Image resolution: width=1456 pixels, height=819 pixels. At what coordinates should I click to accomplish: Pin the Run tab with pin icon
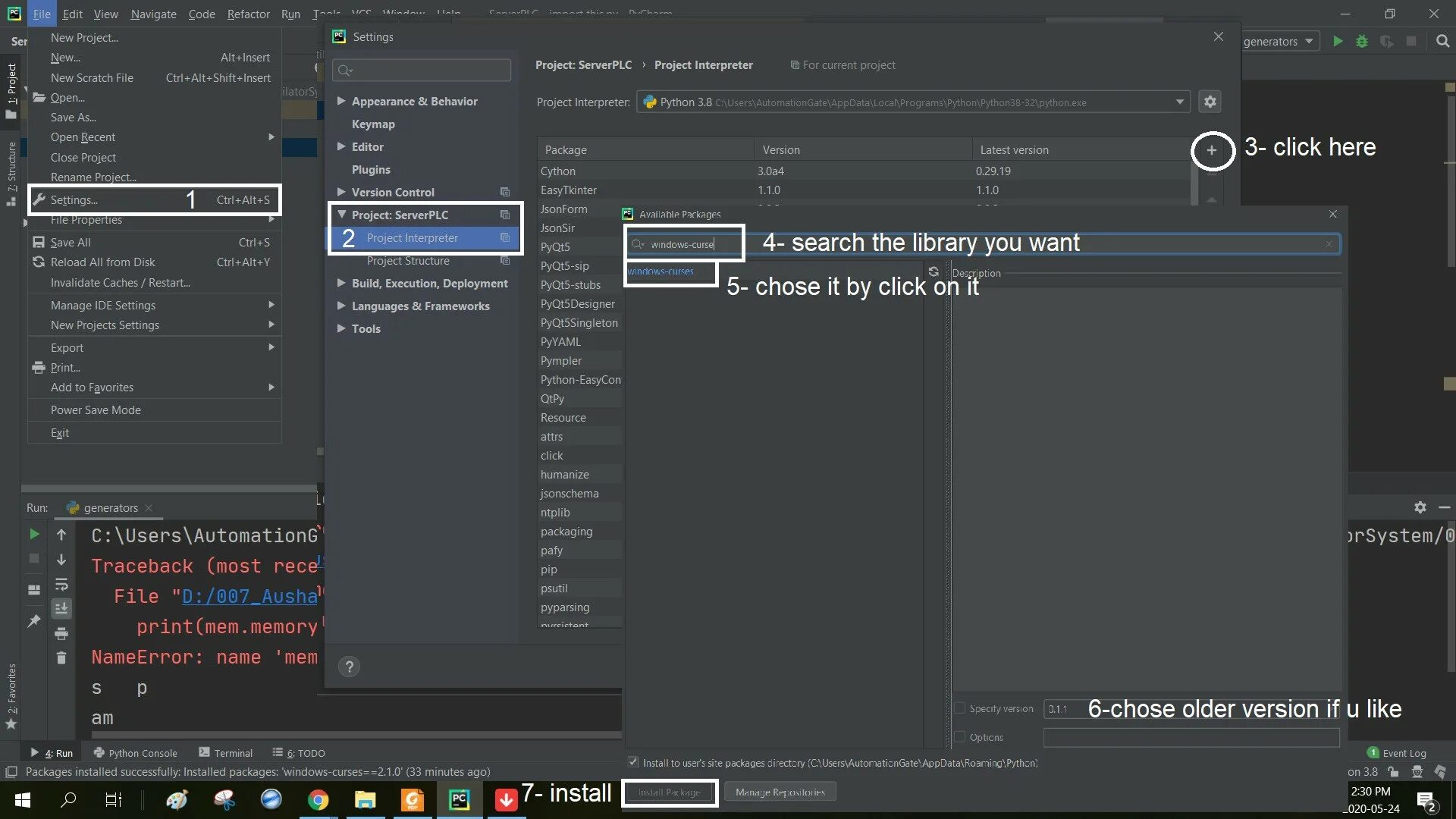pos(34,621)
